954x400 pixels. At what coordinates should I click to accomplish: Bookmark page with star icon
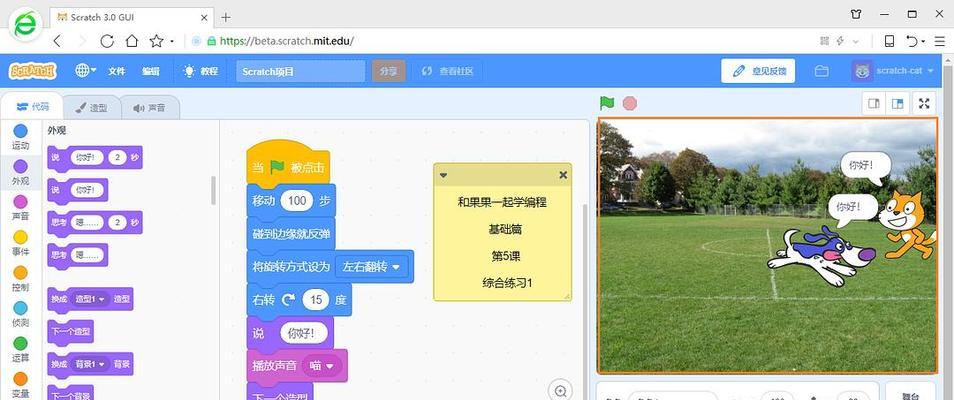click(156, 41)
